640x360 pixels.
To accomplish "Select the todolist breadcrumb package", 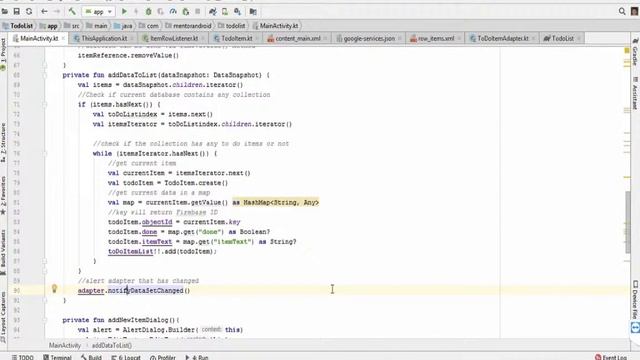I will [x=231, y=26].
